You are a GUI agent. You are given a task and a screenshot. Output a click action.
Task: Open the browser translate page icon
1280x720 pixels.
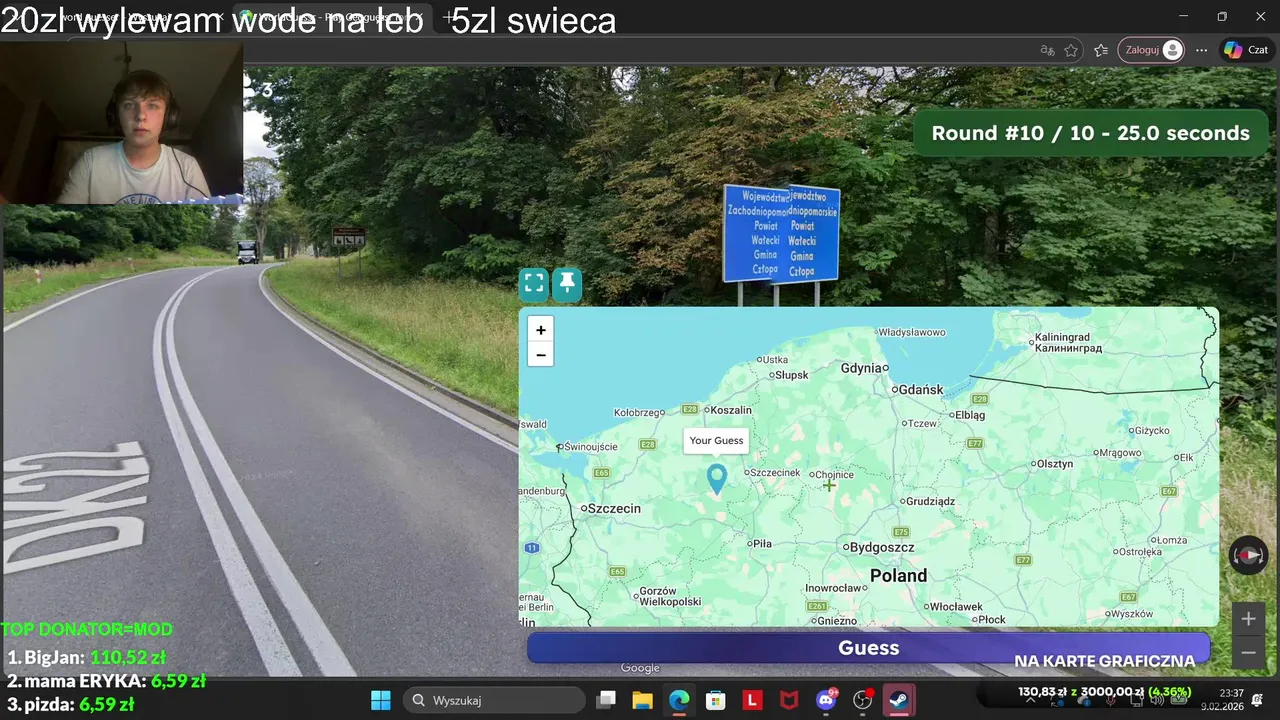tap(1047, 50)
